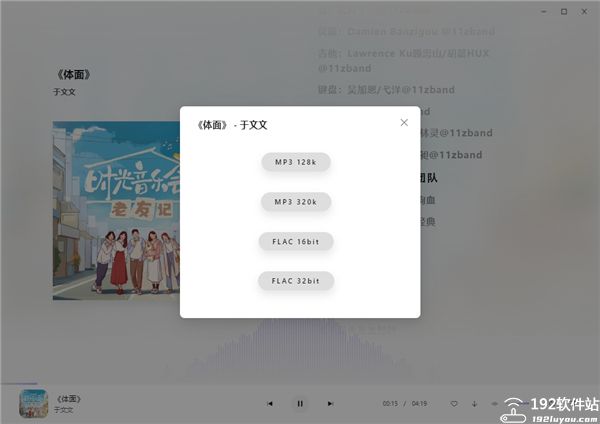Click the large album cover art

tap(116, 210)
